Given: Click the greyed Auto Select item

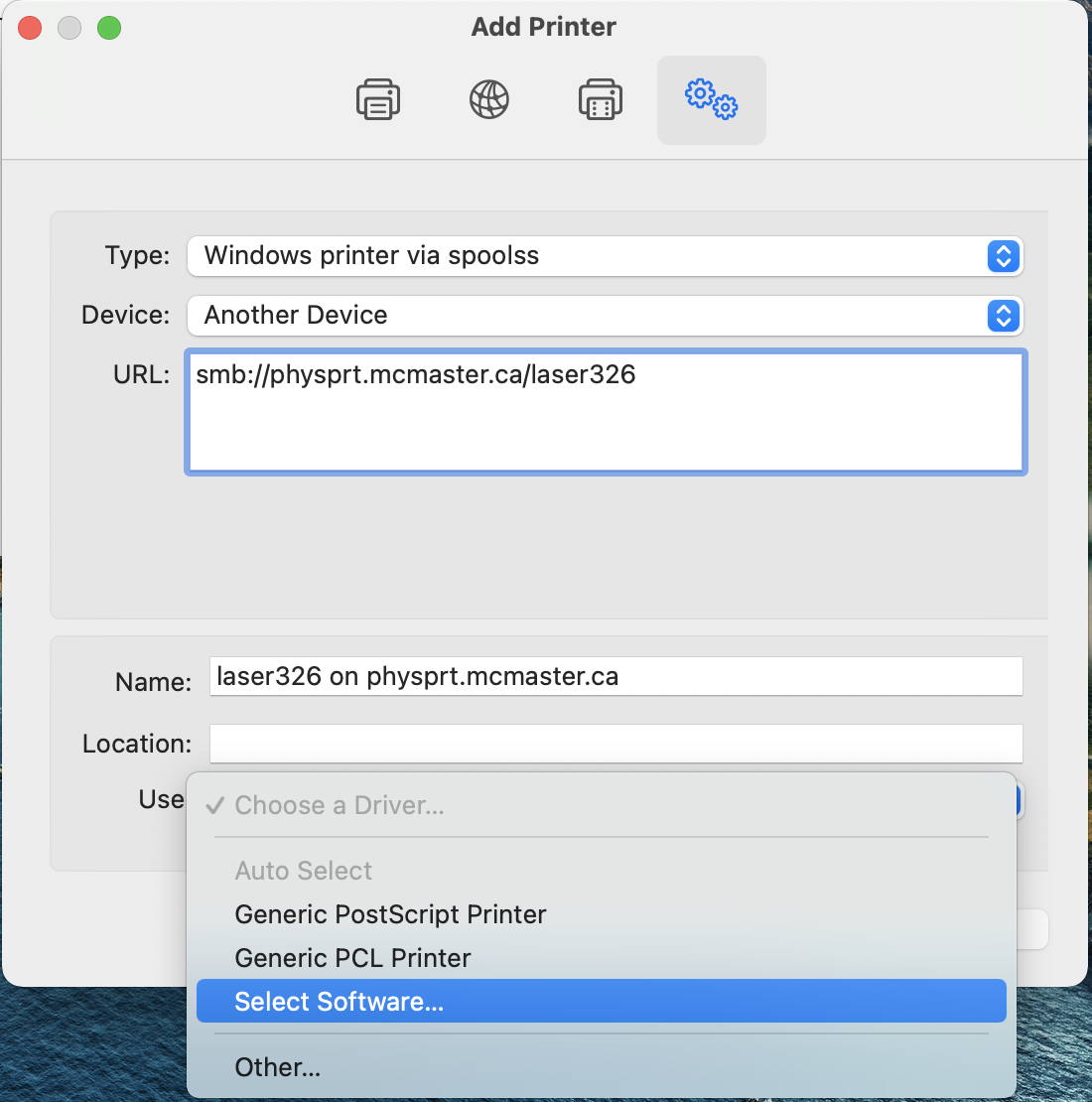Looking at the screenshot, I should pos(304,871).
